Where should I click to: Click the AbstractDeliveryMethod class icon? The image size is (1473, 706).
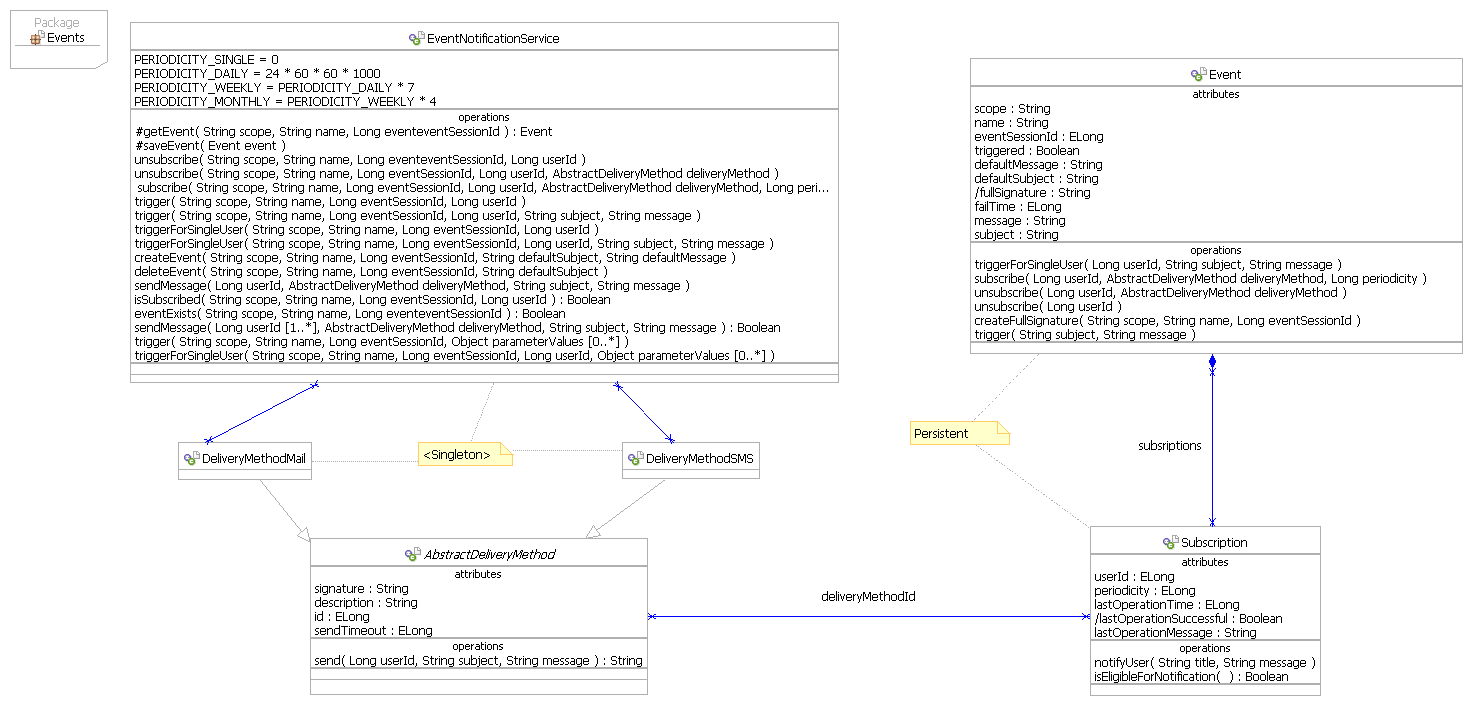[x=412, y=554]
